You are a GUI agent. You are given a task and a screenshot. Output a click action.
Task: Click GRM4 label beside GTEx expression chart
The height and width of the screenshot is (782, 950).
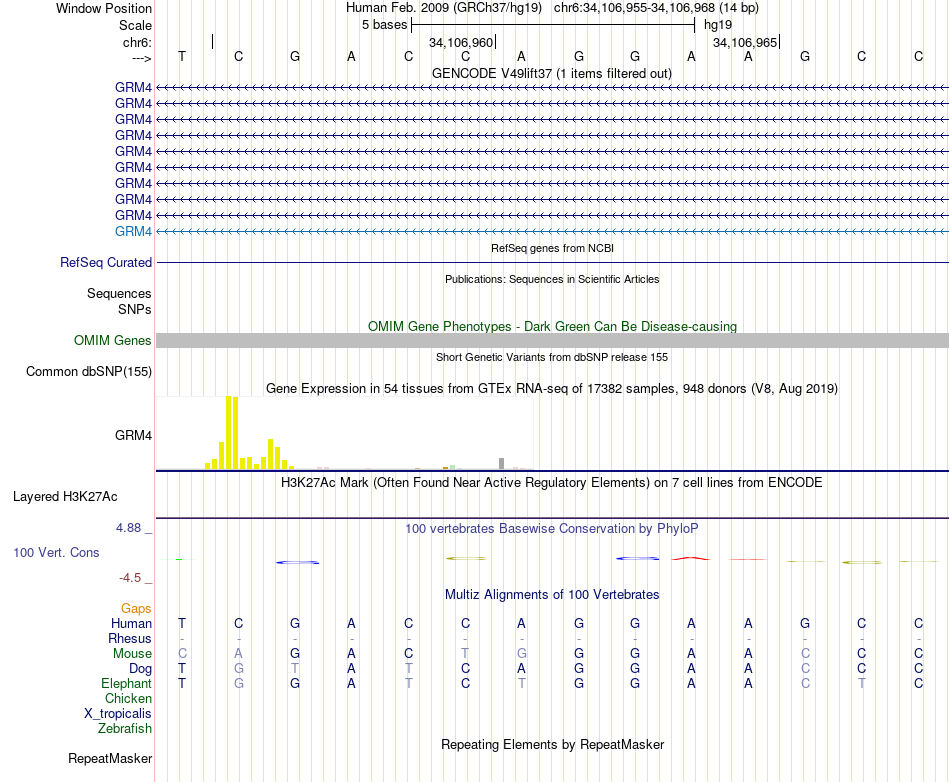pyautogui.click(x=133, y=436)
